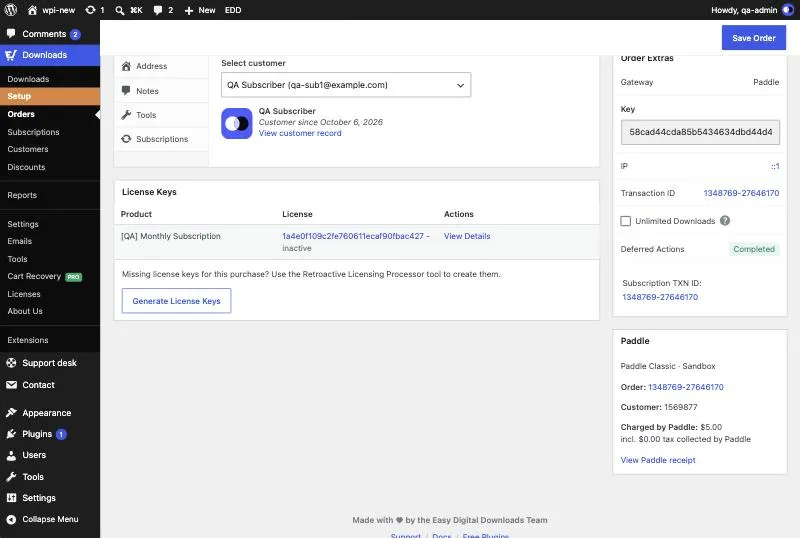Open Comments in the sidebar
800x538 pixels.
click(50, 34)
